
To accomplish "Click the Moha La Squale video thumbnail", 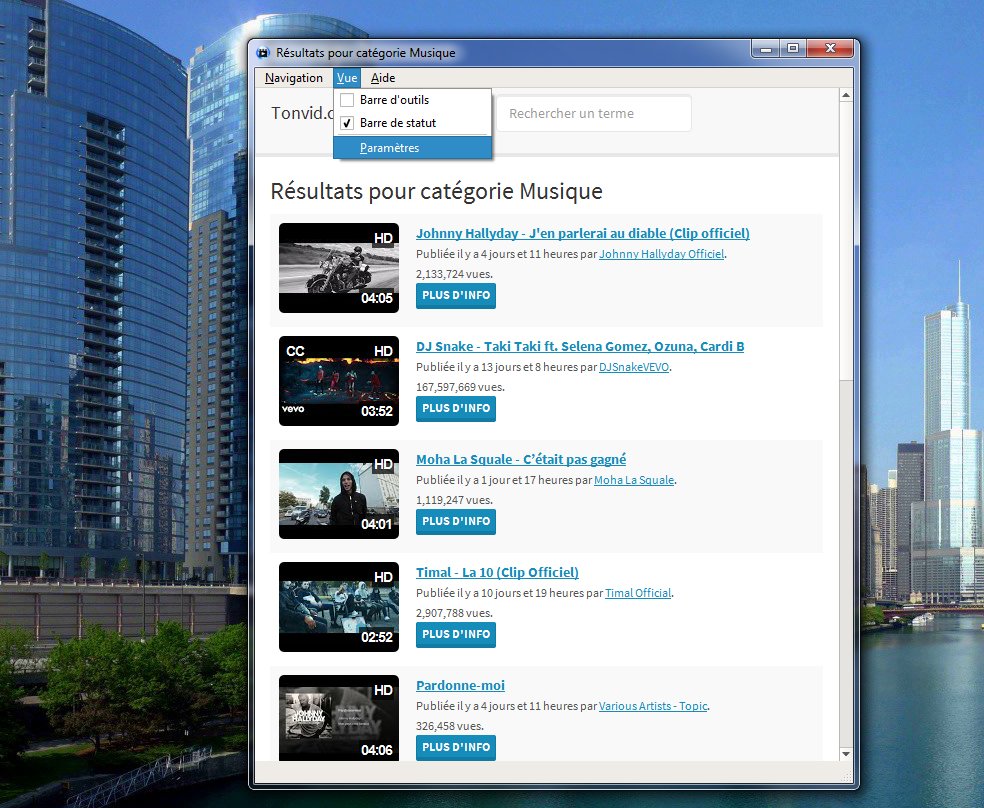I will click(x=339, y=494).
